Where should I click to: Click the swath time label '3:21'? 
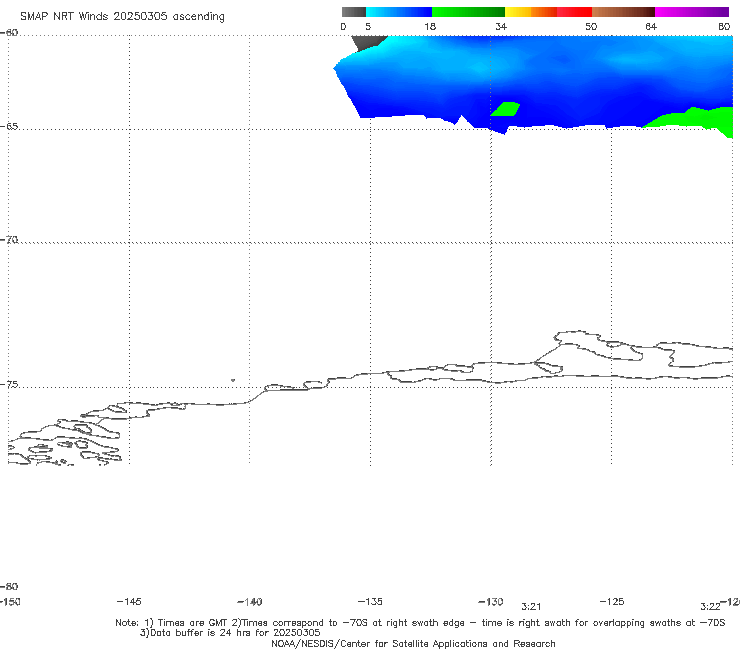click(x=531, y=607)
